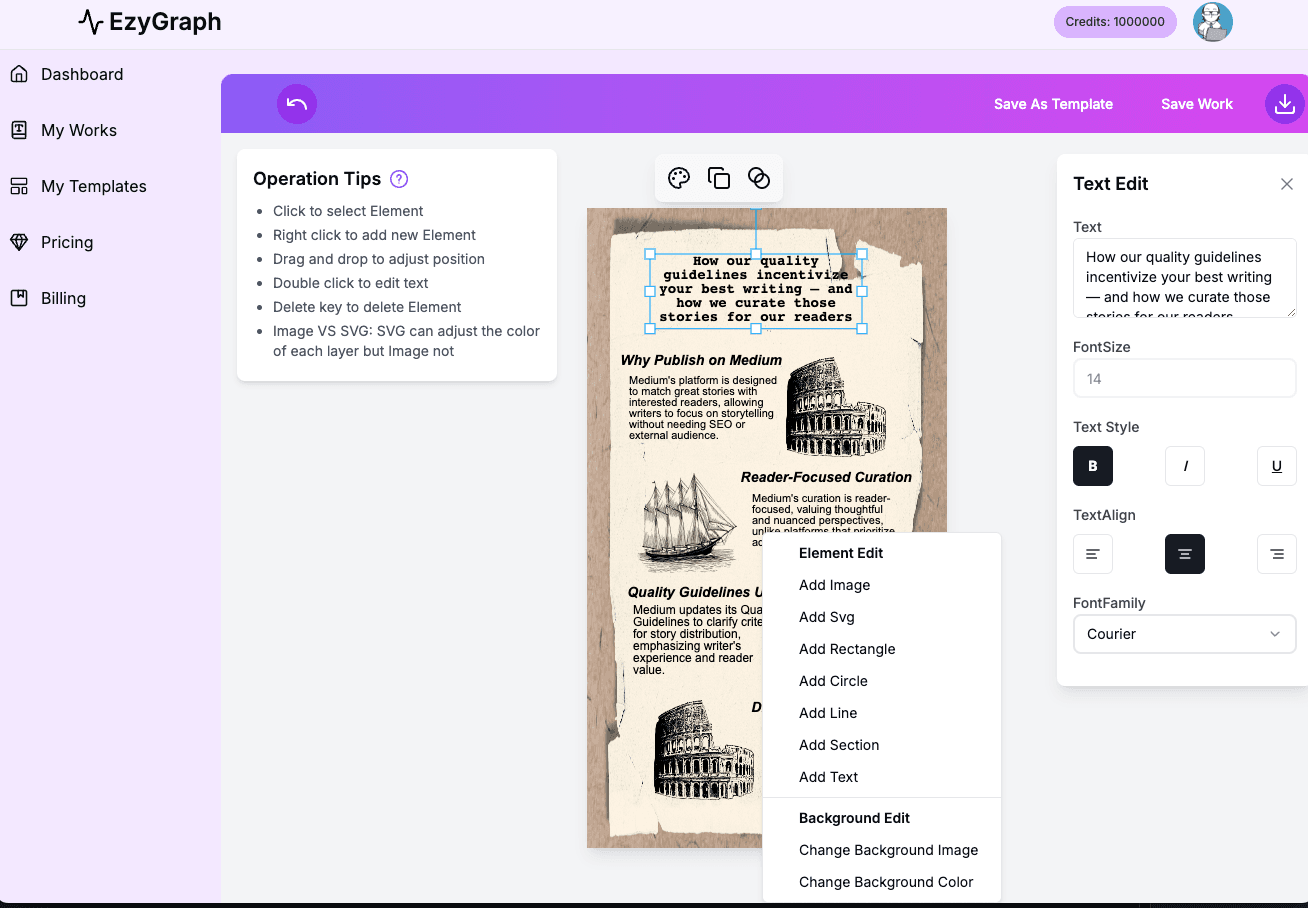The height and width of the screenshot is (908, 1308).
Task: Choose Change Background Image option
Action: click(x=888, y=850)
